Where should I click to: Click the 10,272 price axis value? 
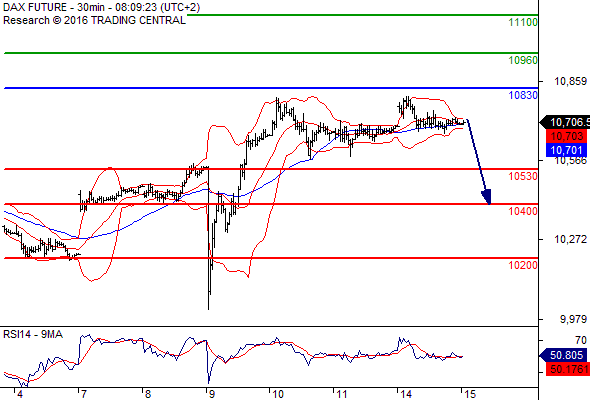click(x=570, y=239)
